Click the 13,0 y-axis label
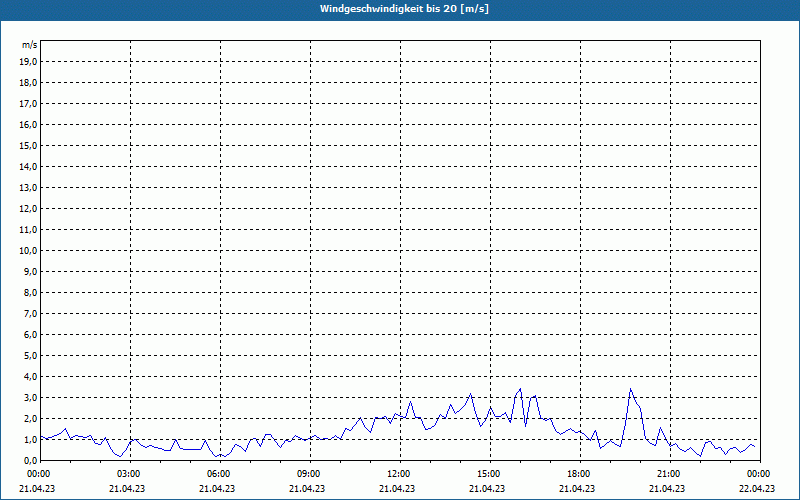The image size is (800, 500). point(28,187)
